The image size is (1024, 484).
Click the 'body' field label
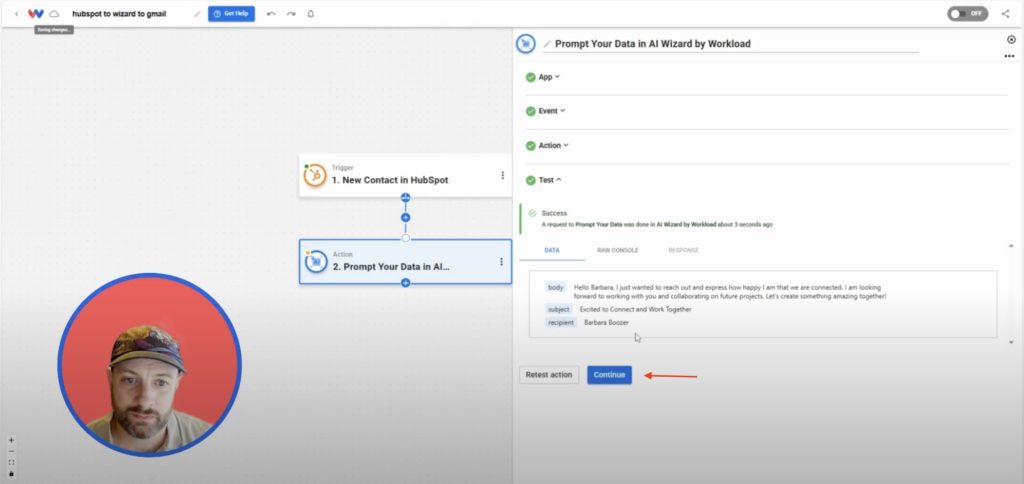coord(556,287)
